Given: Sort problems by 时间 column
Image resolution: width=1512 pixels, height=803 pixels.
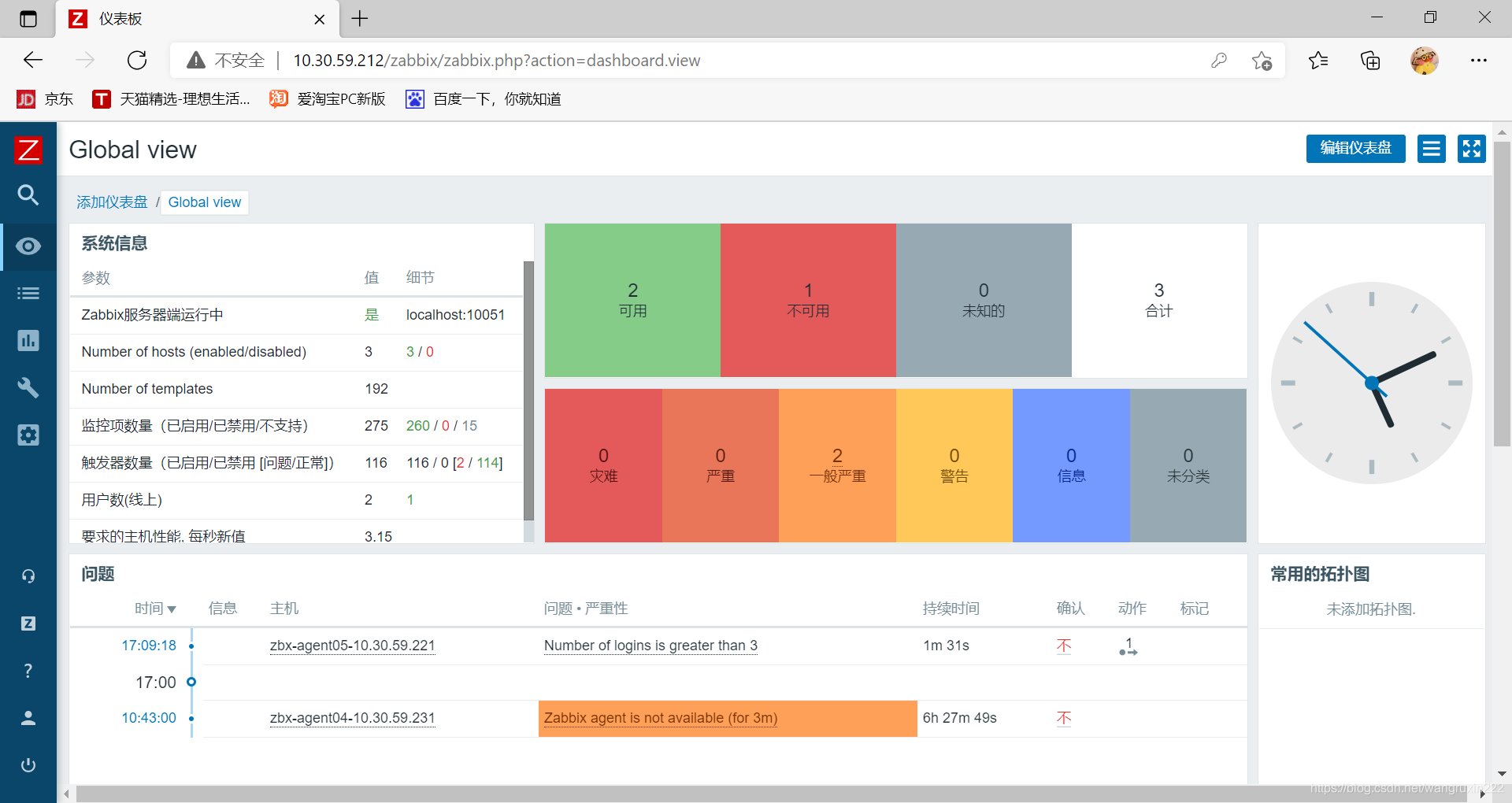Looking at the screenshot, I should (155, 609).
